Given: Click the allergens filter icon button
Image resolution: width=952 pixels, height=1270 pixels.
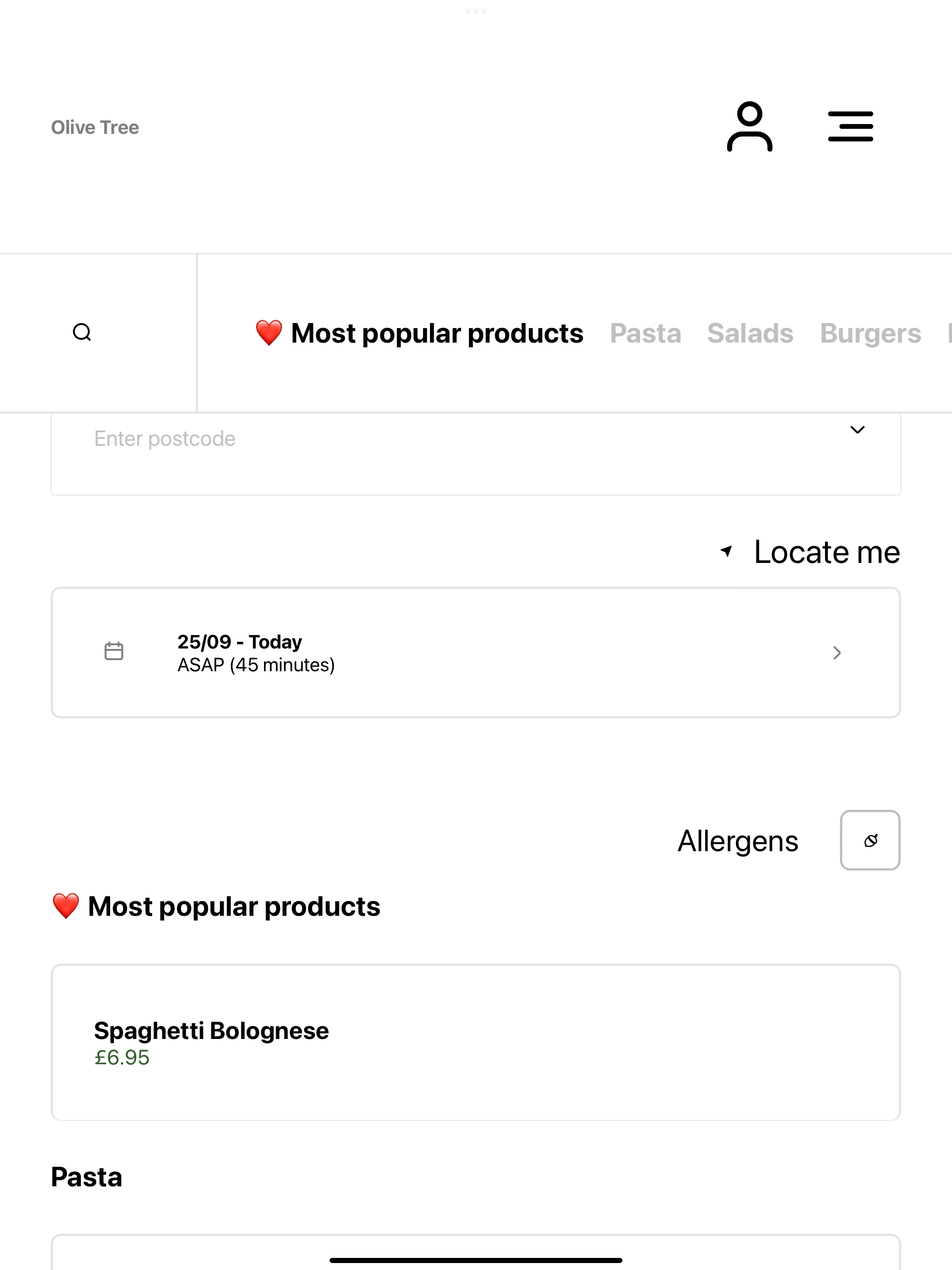Looking at the screenshot, I should click(870, 840).
